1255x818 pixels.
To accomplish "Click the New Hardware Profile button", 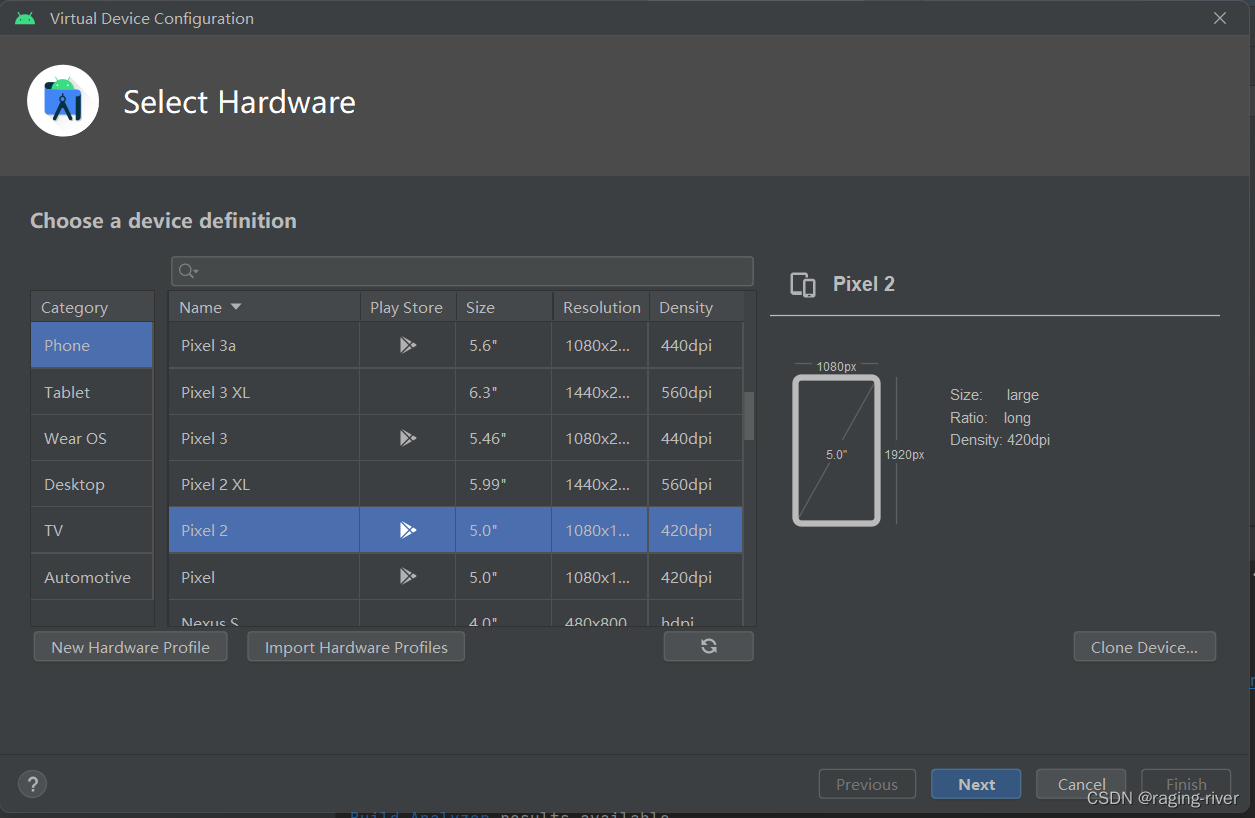I will (x=130, y=647).
